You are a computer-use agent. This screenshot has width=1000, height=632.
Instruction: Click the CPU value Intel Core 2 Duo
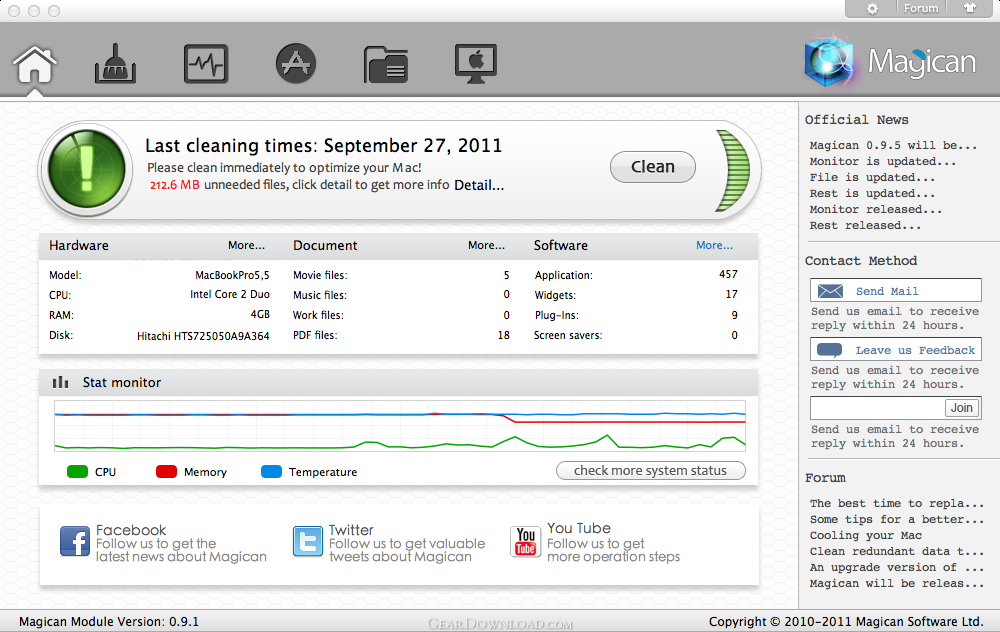tap(230, 295)
